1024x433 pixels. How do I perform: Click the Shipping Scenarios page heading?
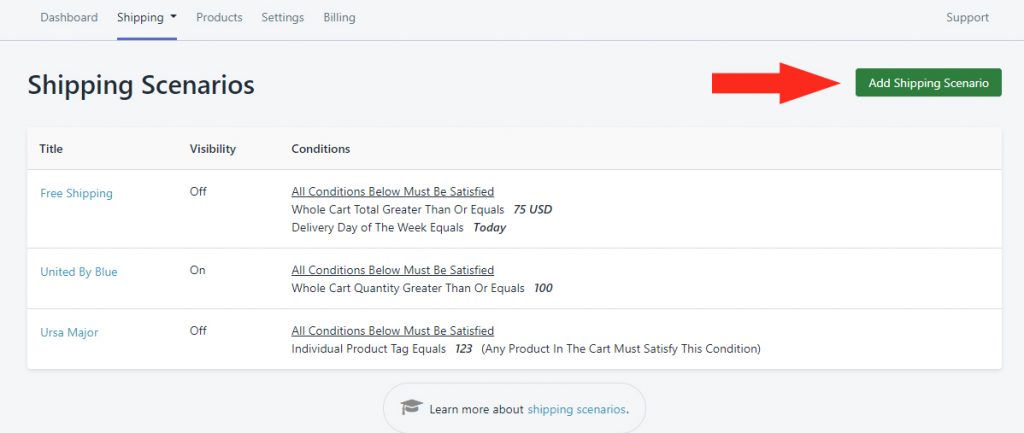click(141, 85)
